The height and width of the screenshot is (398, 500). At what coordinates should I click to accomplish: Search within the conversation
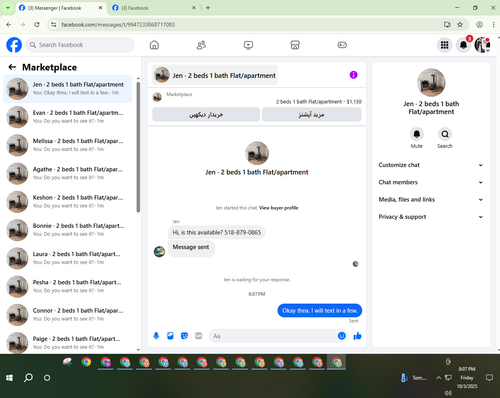(x=445, y=134)
